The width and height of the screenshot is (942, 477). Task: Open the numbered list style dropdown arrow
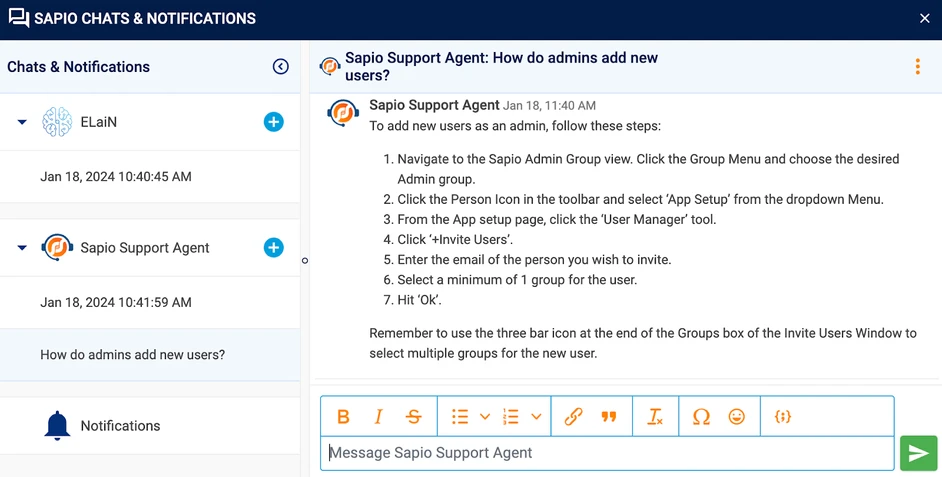(536, 417)
